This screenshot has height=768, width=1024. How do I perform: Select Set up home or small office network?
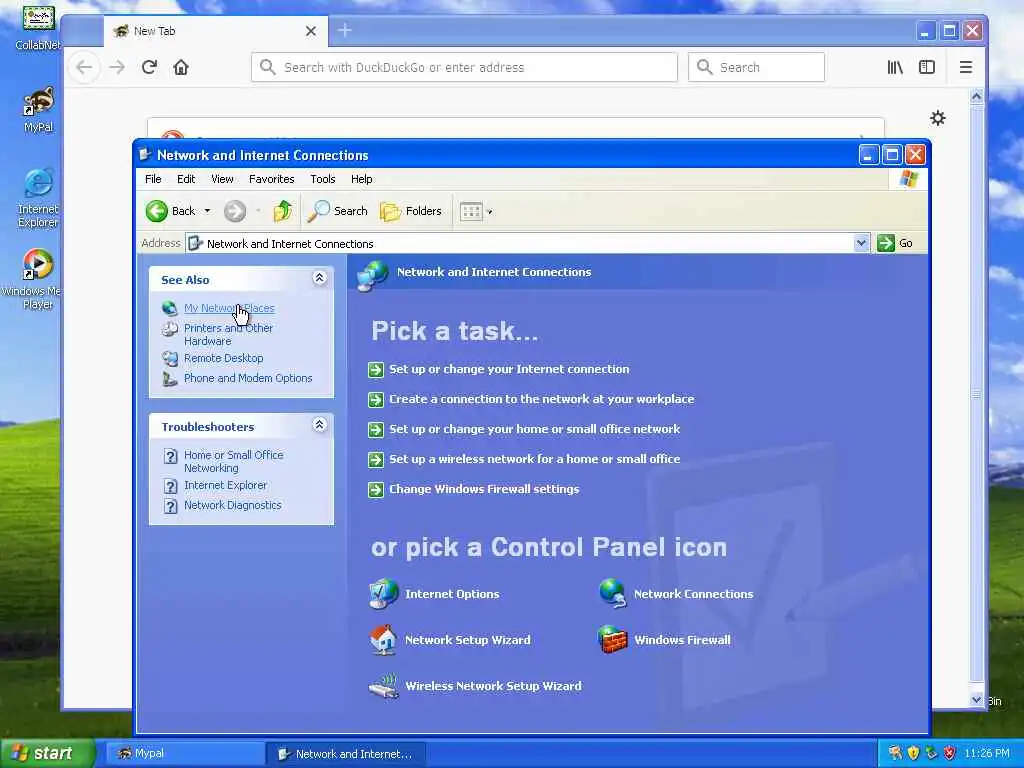[534, 429]
